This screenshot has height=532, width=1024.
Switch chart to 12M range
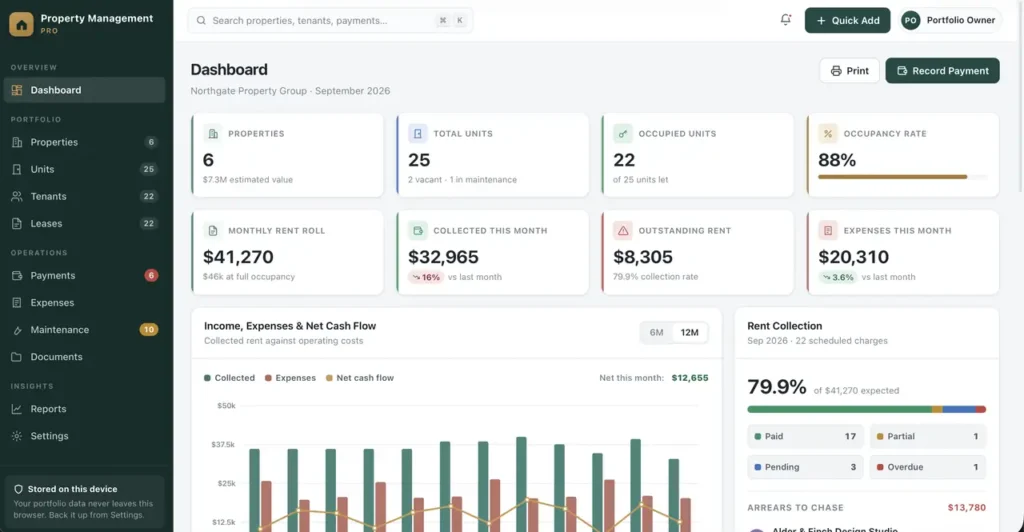pos(690,332)
